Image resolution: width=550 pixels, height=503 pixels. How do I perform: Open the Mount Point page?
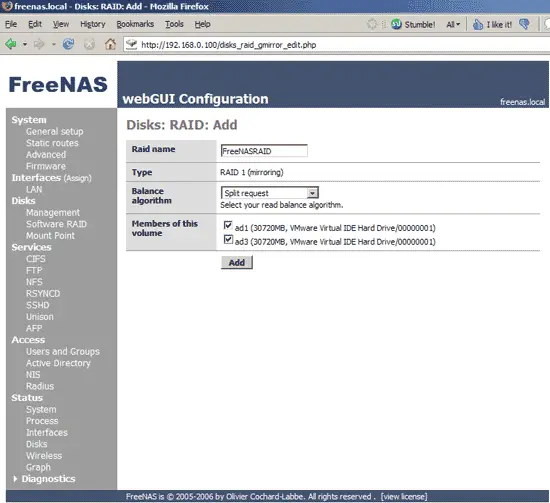(x=50, y=236)
